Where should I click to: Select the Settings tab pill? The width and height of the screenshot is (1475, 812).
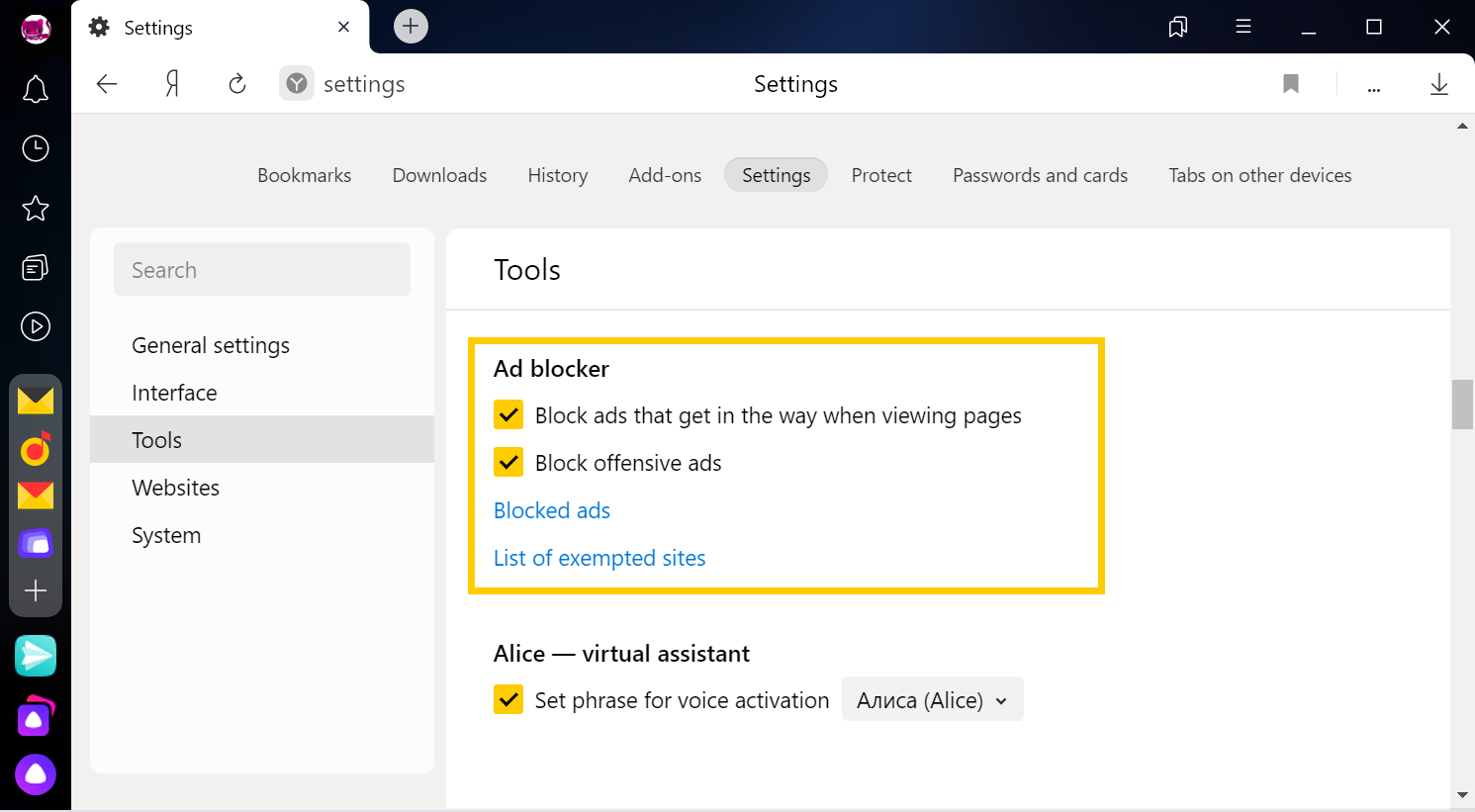pos(777,175)
